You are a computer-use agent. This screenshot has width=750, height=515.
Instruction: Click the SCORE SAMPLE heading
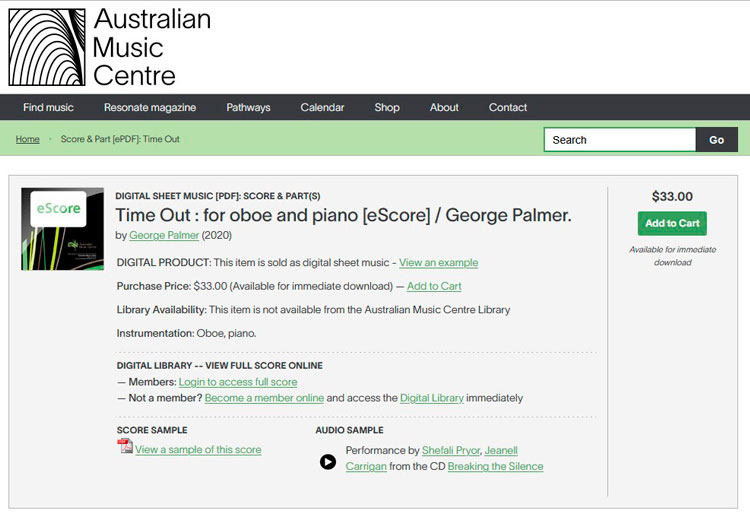tap(152, 430)
